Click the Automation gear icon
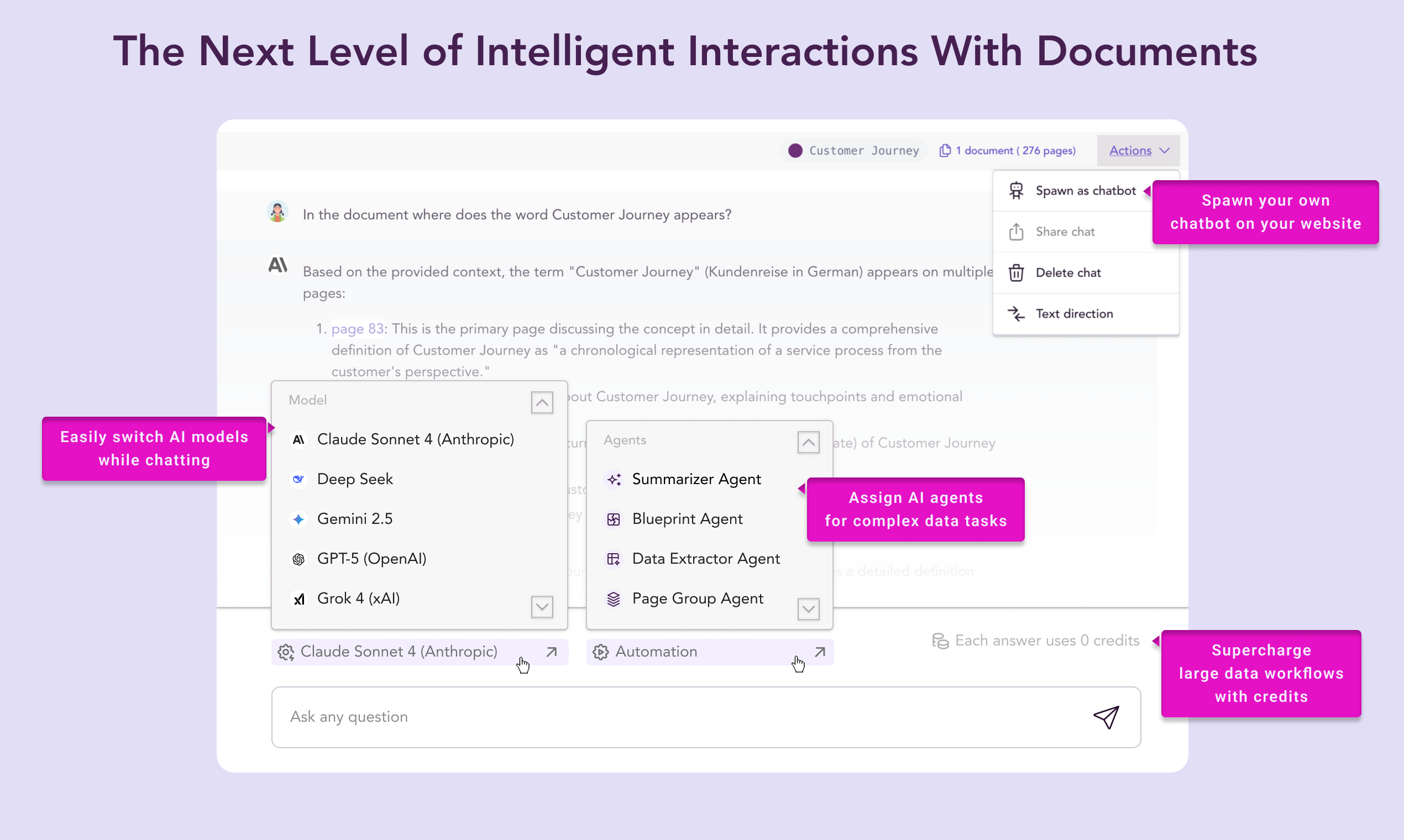This screenshot has width=1404, height=840. 601,652
